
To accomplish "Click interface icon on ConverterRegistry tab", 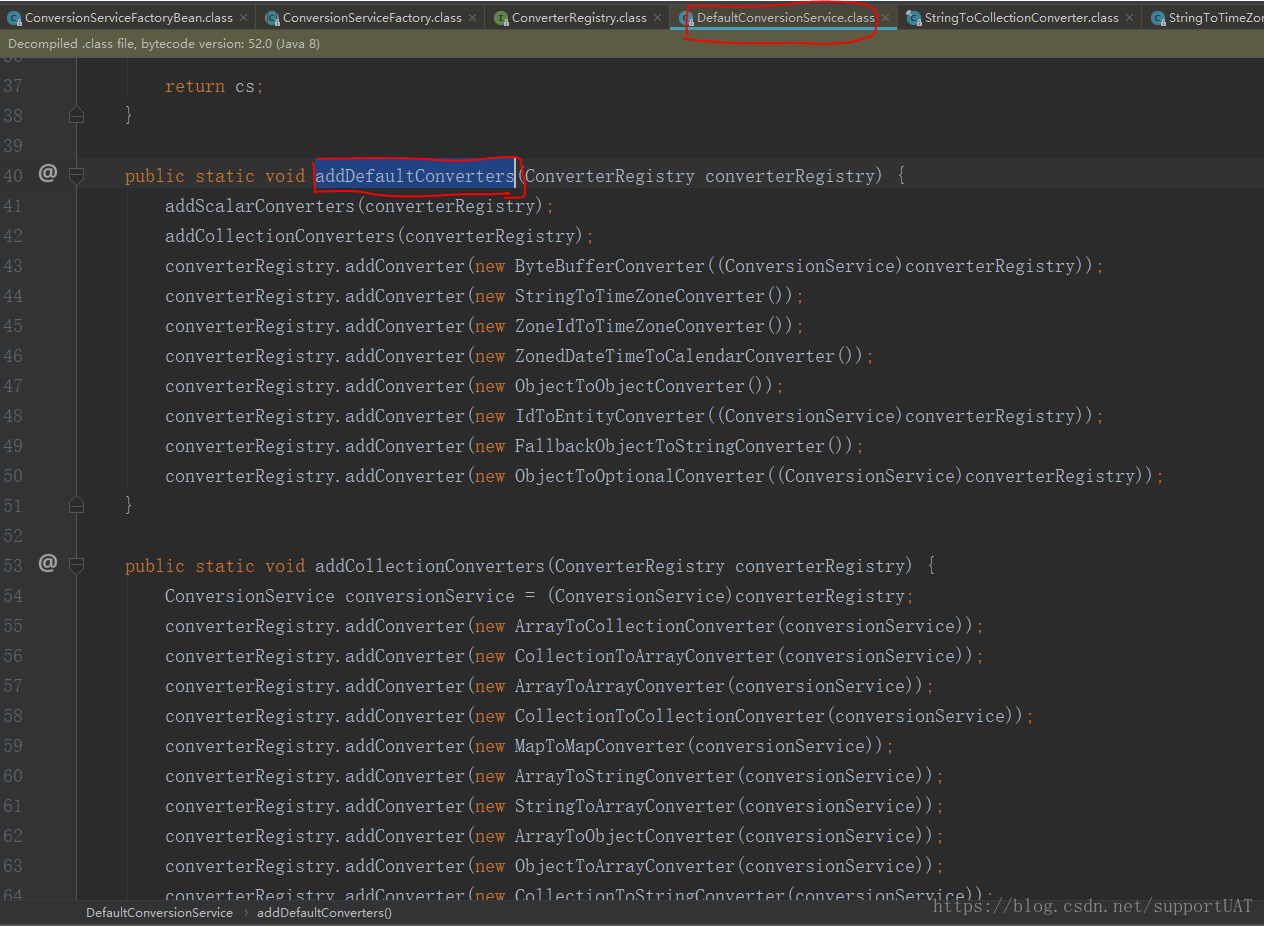I will (501, 18).
